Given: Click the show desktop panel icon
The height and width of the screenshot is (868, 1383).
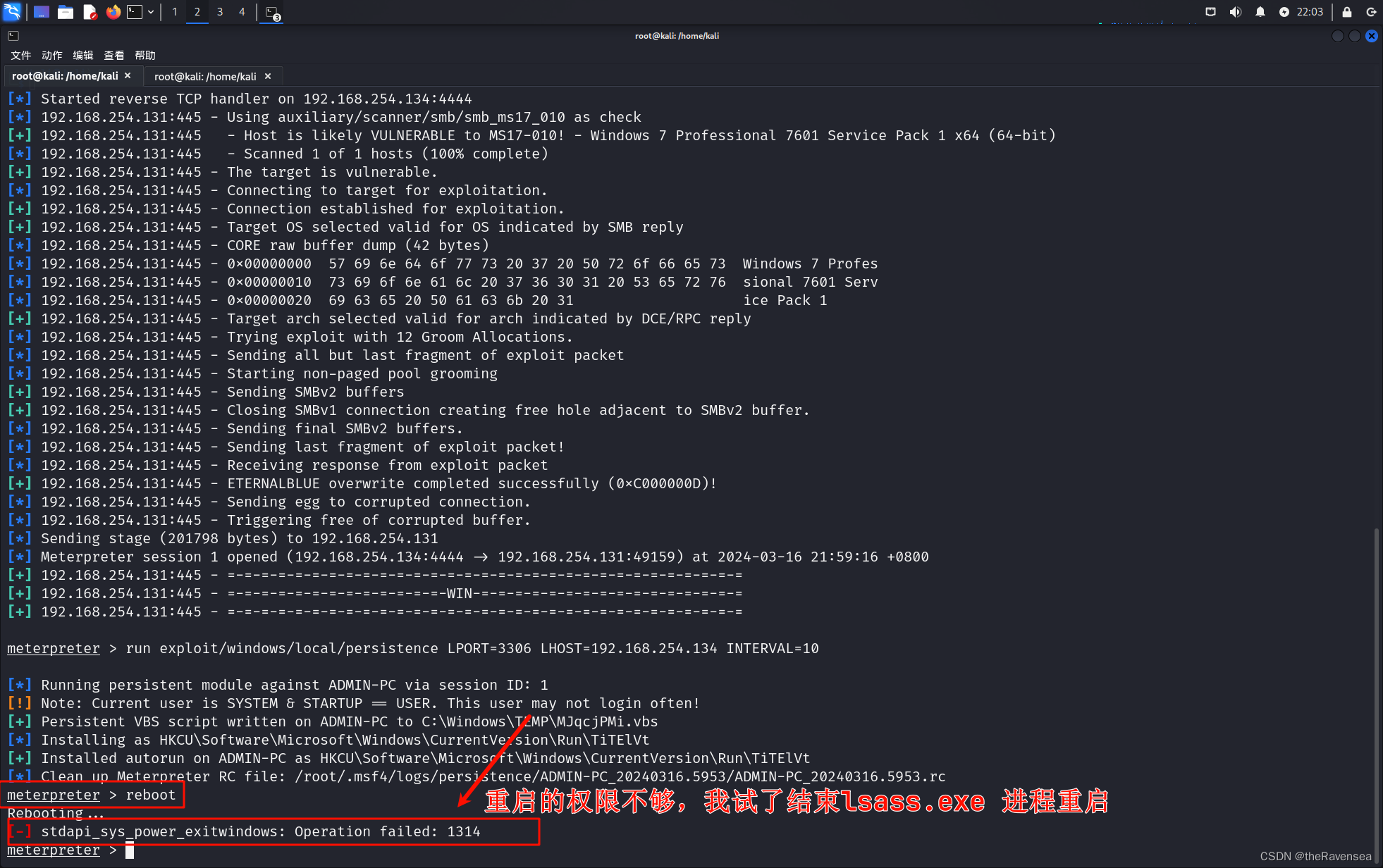Looking at the screenshot, I should [x=41, y=12].
